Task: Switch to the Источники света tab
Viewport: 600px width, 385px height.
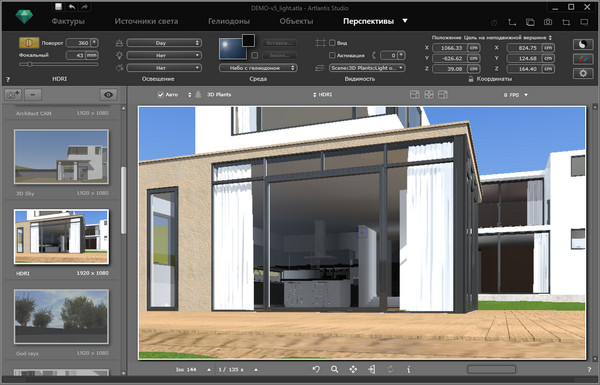Action: point(146,21)
